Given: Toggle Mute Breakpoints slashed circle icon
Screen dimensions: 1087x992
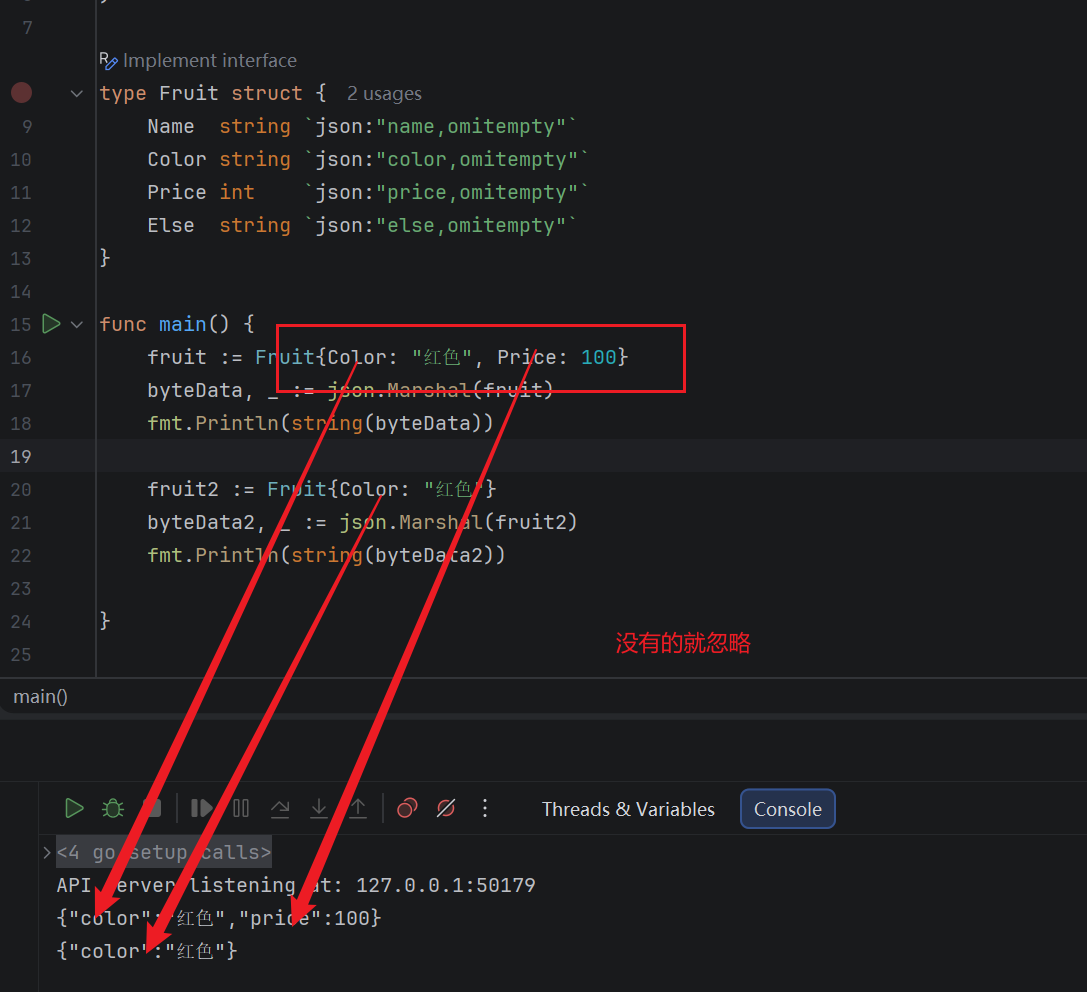Looking at the screenshot, I should tap(446, 808).
